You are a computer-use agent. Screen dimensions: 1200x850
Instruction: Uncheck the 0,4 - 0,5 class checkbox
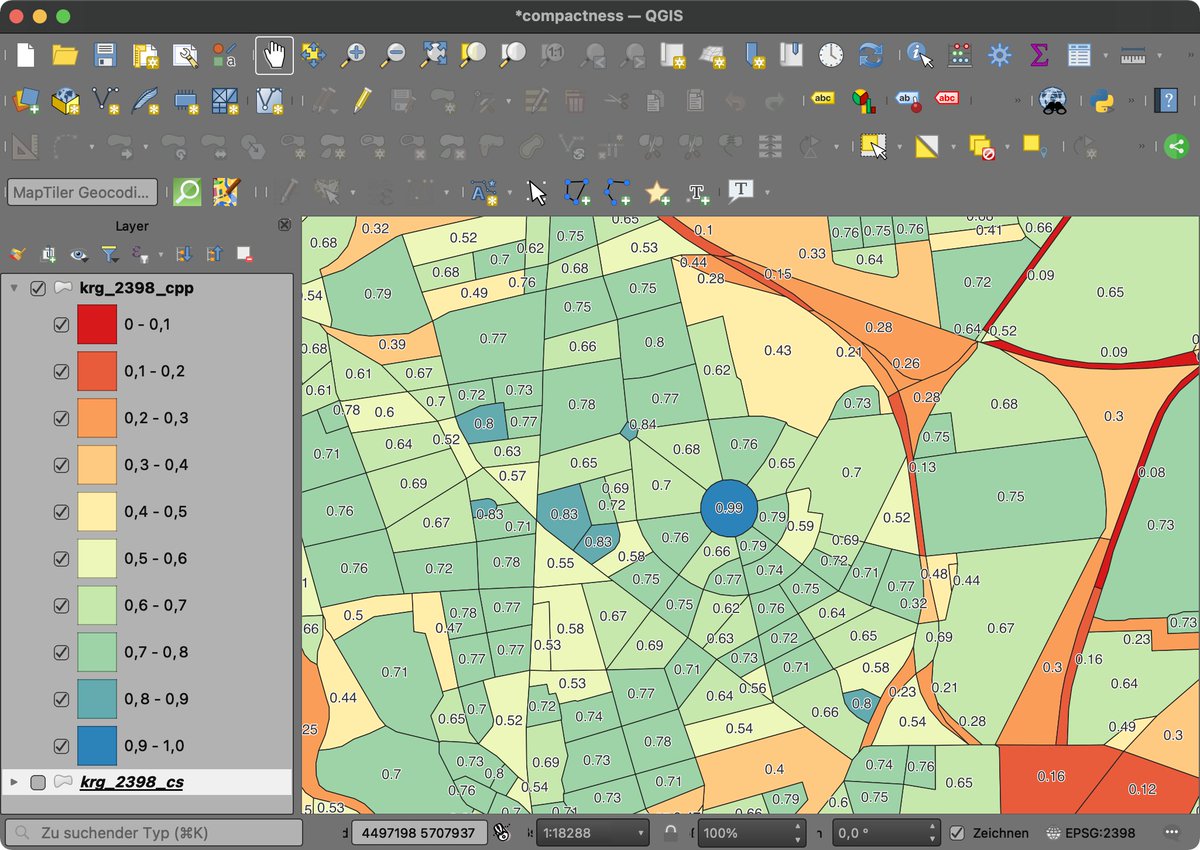click(x=61, y=512)
